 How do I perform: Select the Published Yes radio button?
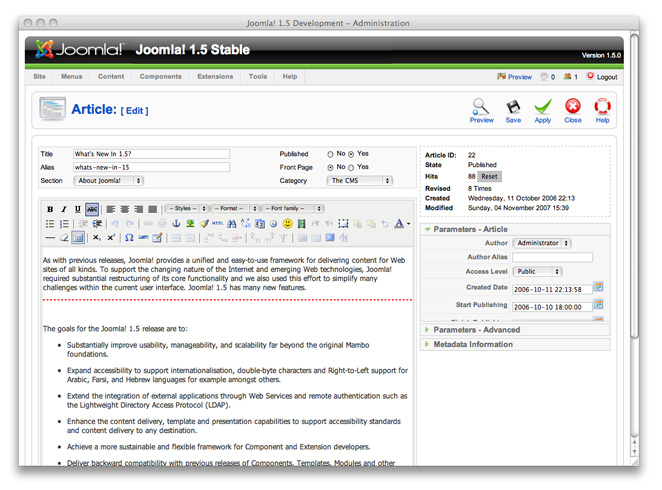click(x=352, y=154)
